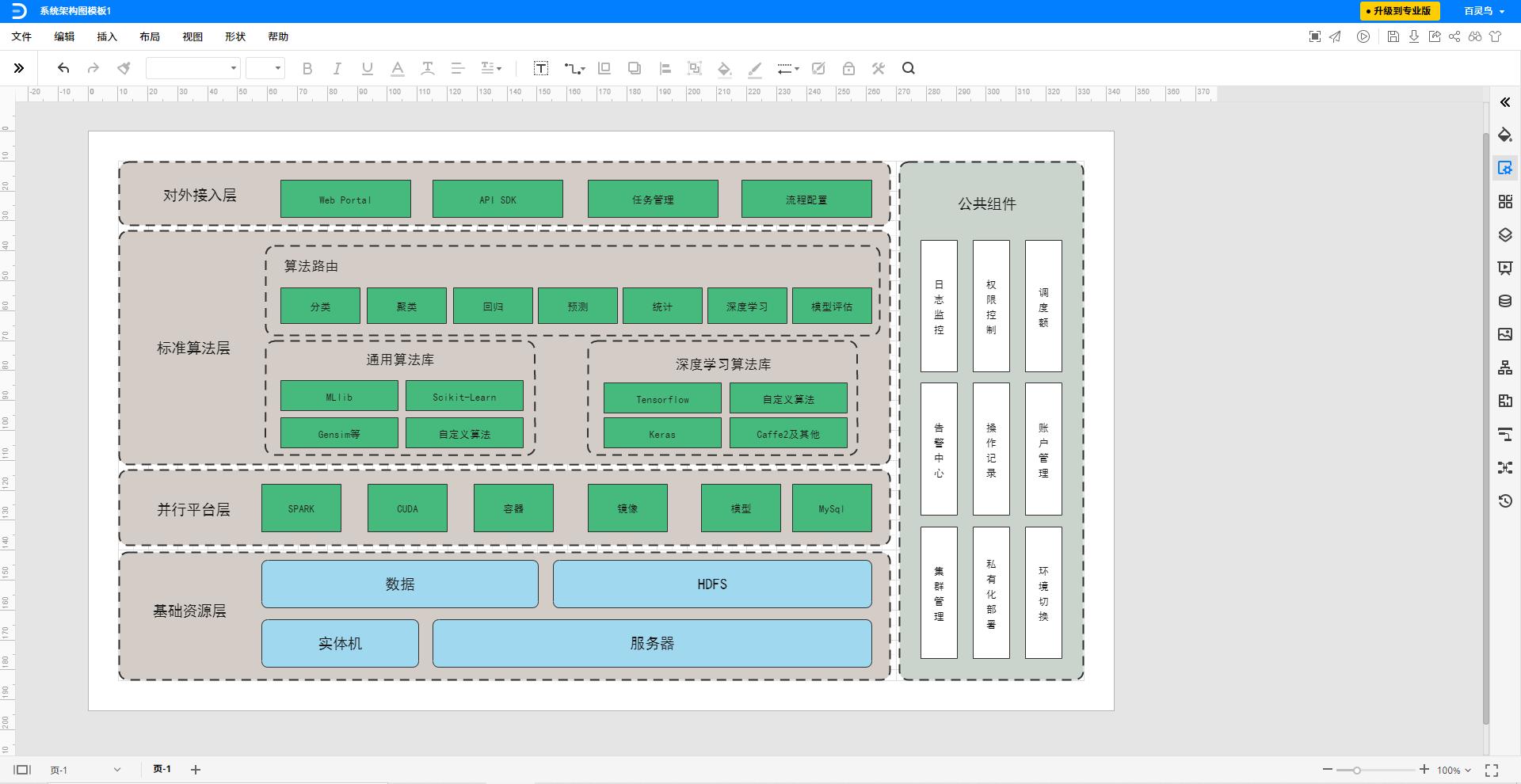Click the undo arrow in toolbar

tap(63, 68)
